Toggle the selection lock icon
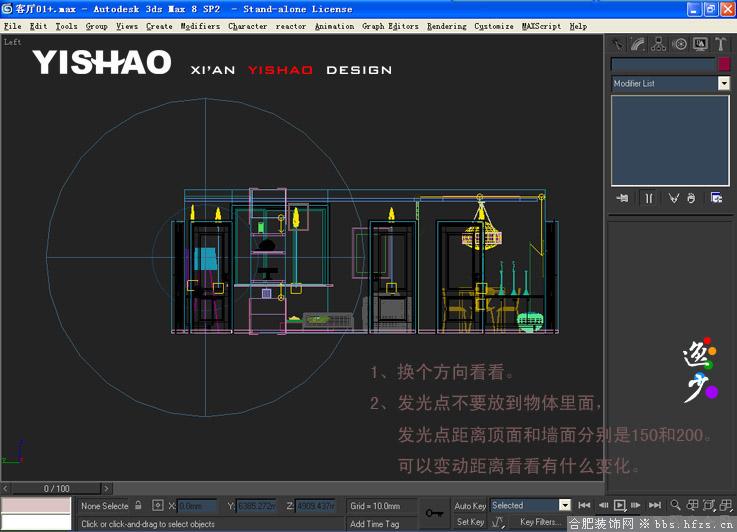737x532 pixels. point(138,506)
